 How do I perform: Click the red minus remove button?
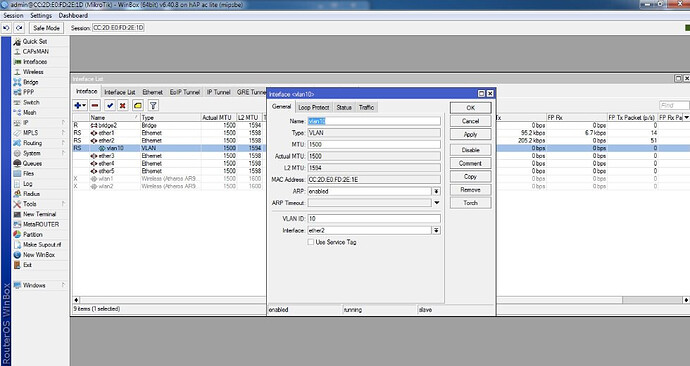[95, 106]
